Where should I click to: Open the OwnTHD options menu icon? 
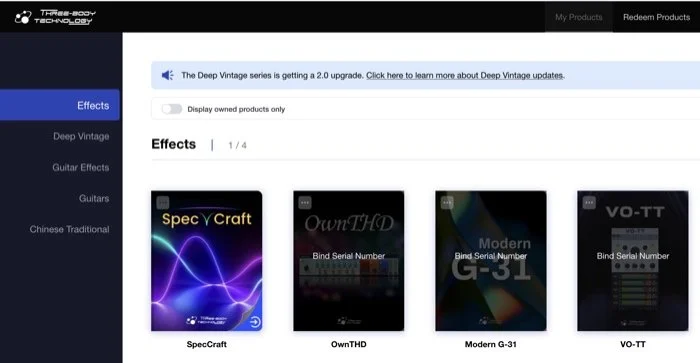coord(305,203)
